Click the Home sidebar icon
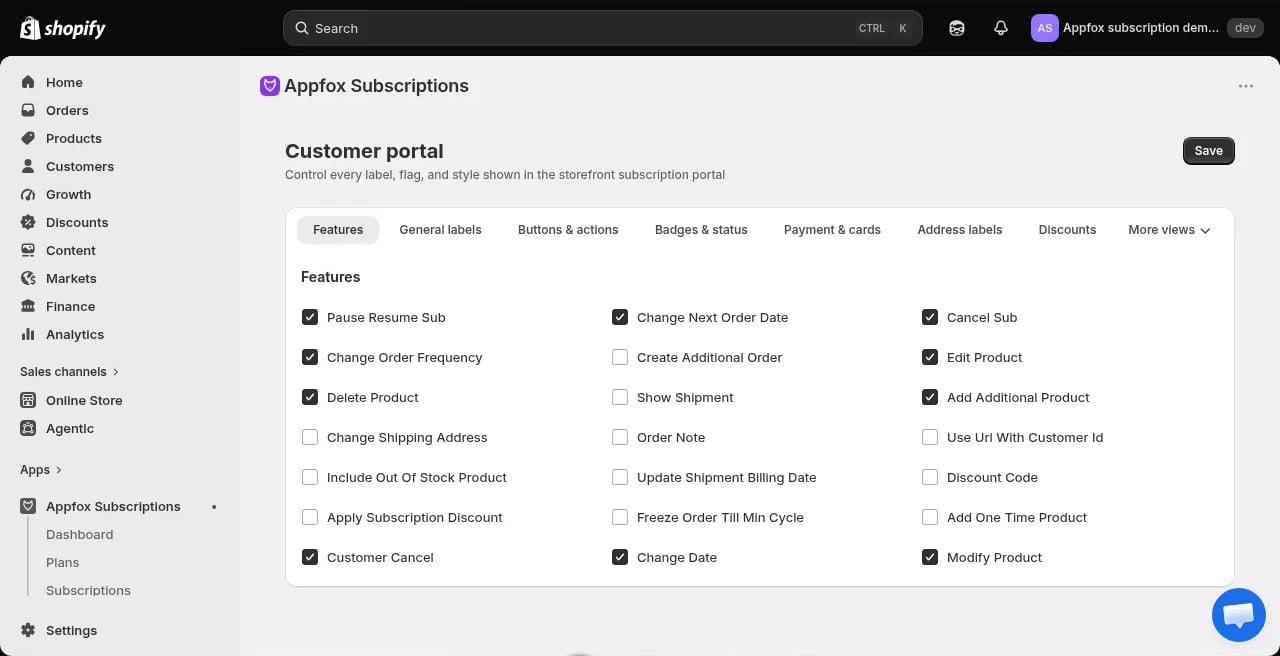The image size is (1280, 656). [x=28, y=82]
